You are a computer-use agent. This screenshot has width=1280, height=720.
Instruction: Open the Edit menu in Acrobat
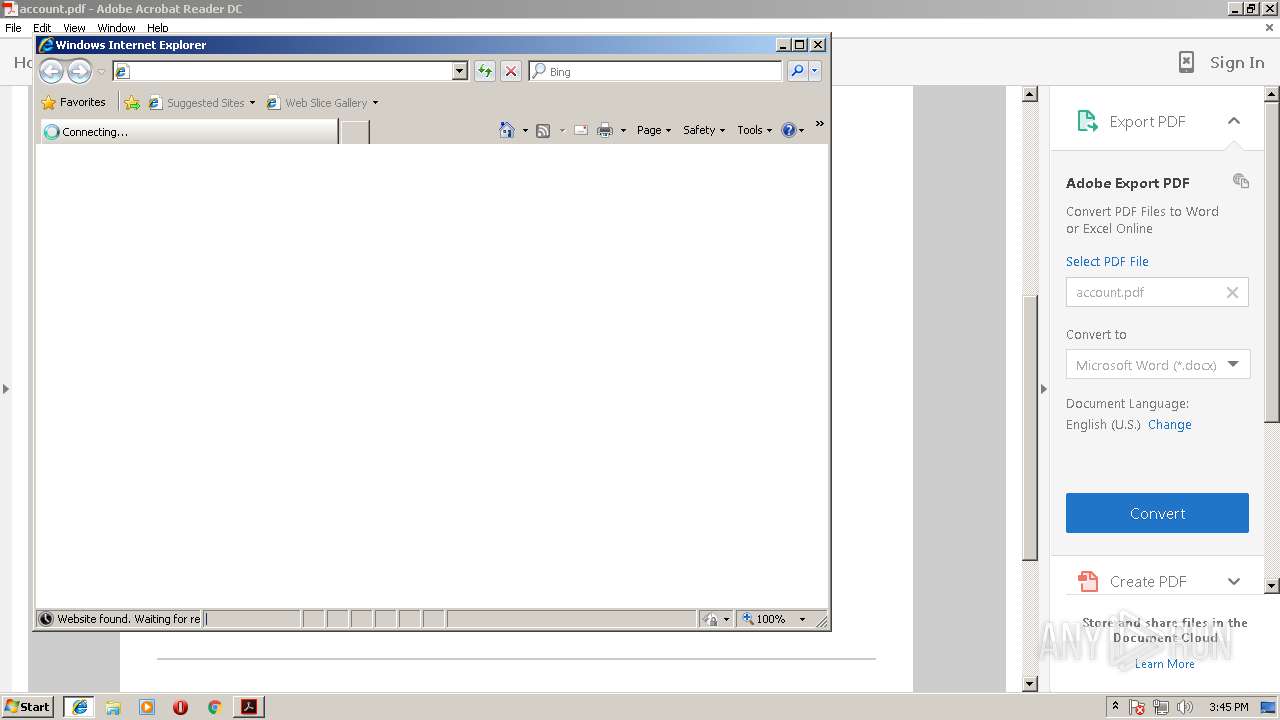coord(42,28)
